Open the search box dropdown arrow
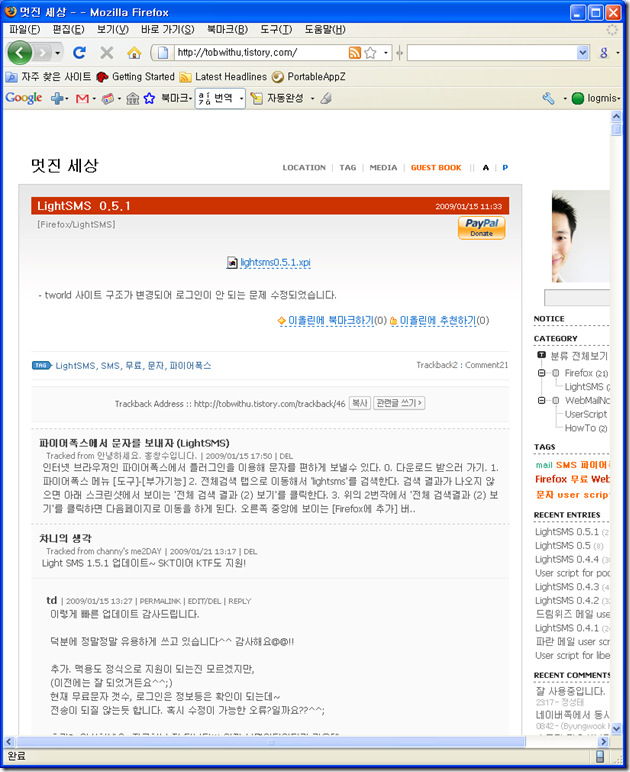630x772 pixels. (x=583, y=53)
